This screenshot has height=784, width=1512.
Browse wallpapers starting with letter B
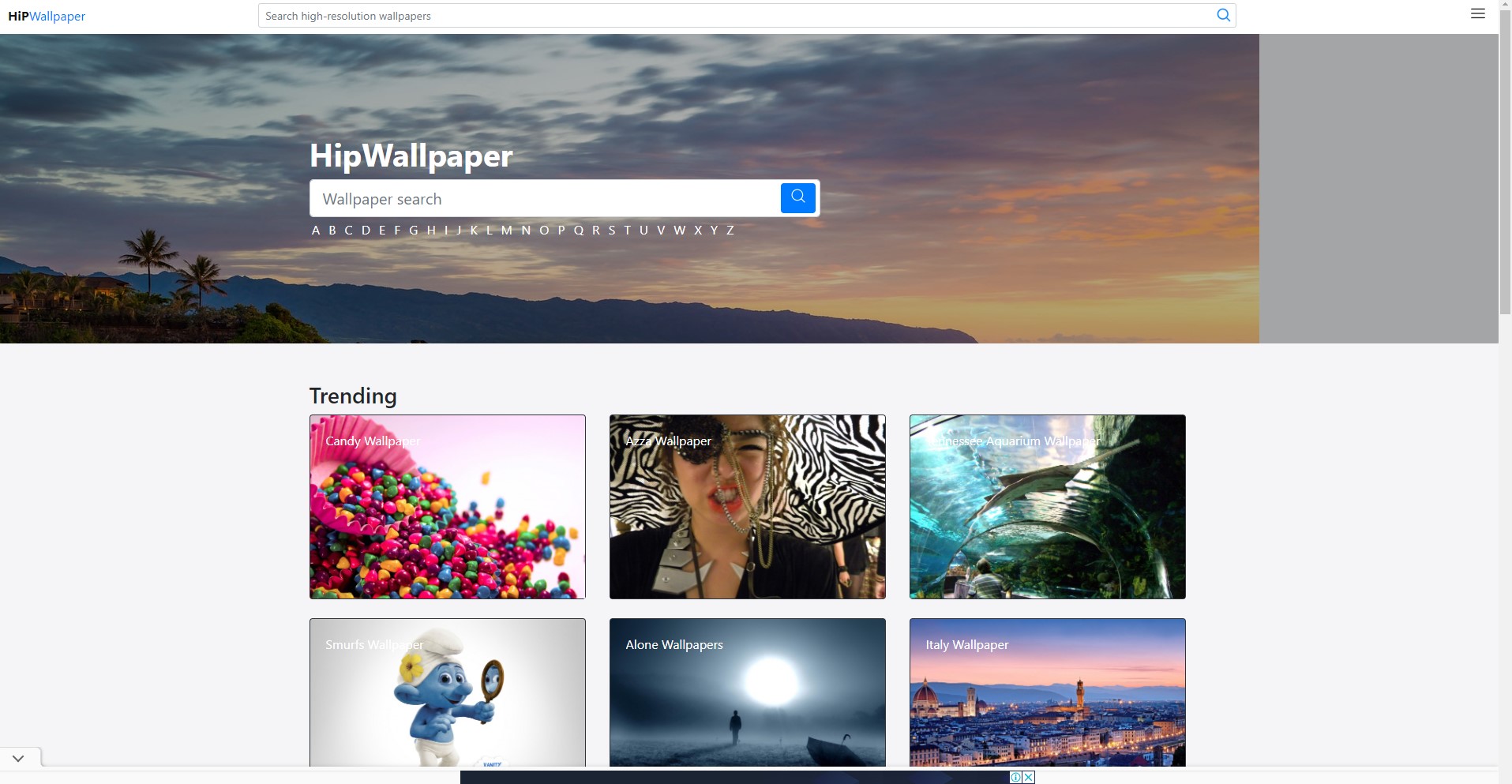pyautogui.click(x=332, y=231)
